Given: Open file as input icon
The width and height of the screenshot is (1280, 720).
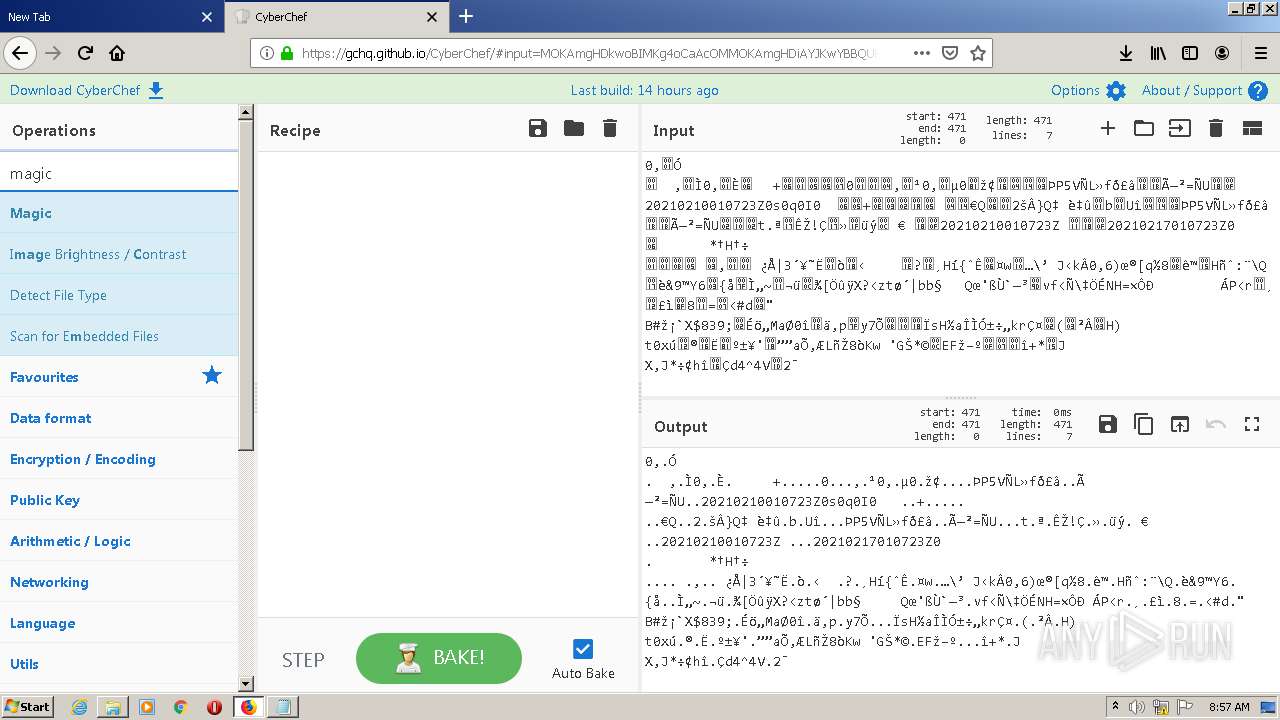Looking at the screenshot, I should pyautogui.click(x=1180, y=128).
